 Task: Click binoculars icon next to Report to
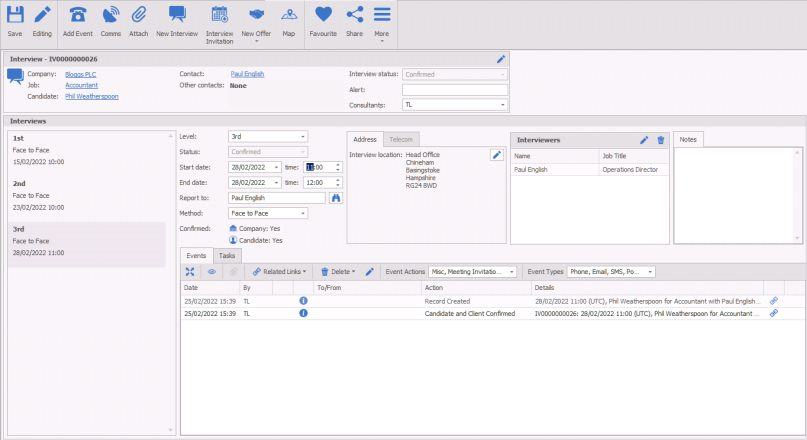click(336, 198)
